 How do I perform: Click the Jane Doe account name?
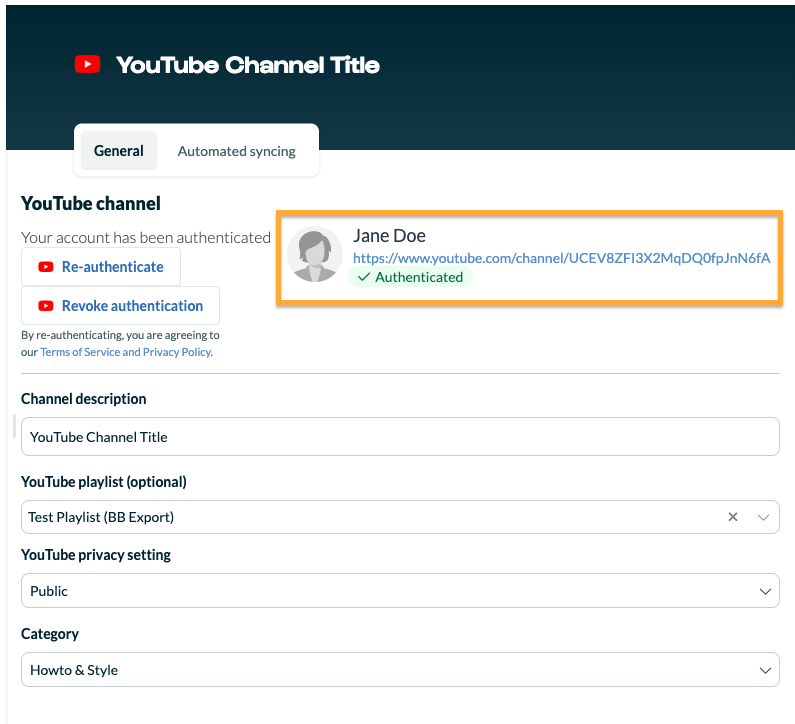click(389, 236)
